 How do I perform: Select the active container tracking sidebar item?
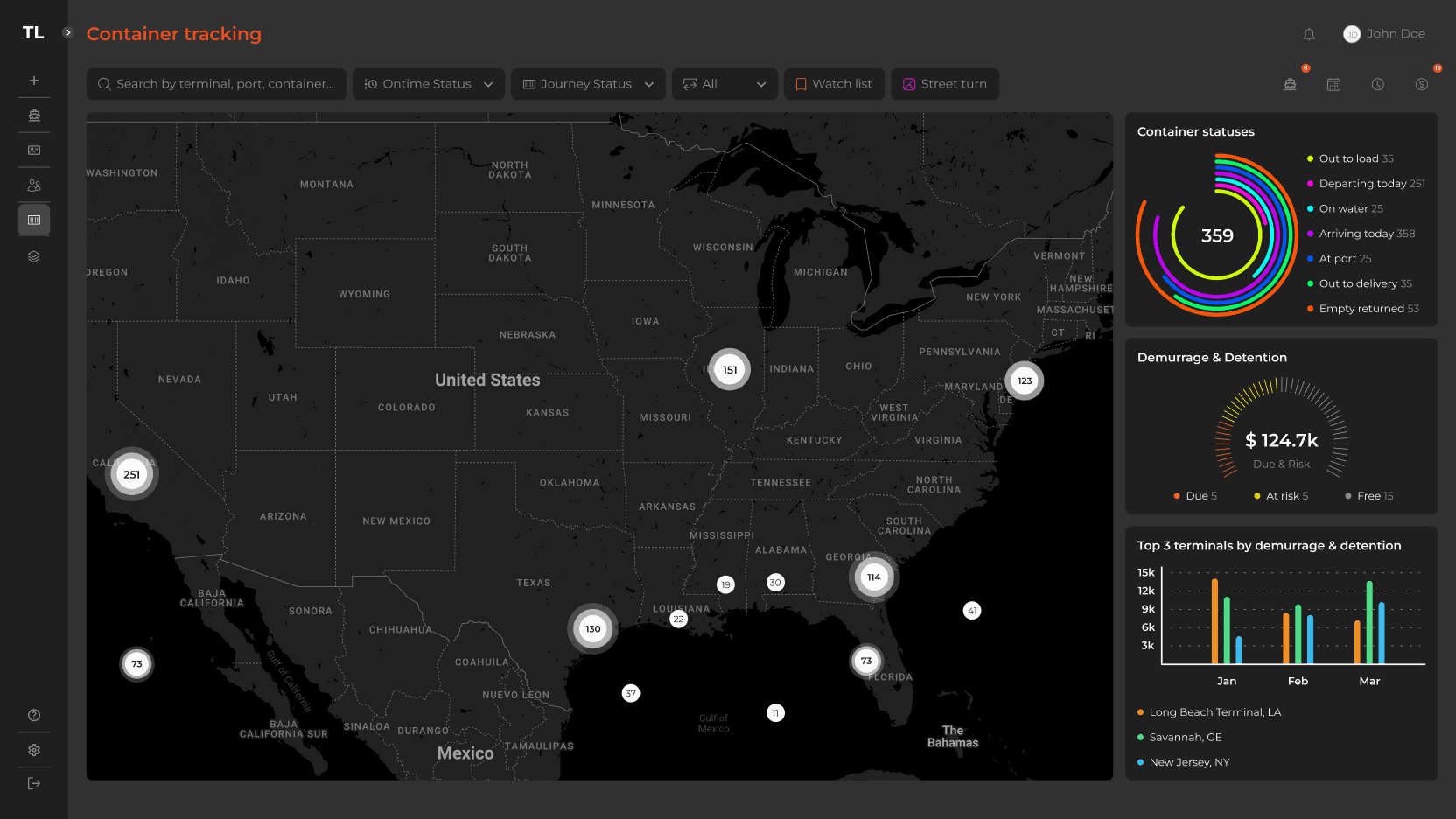[x=34, y=220]
